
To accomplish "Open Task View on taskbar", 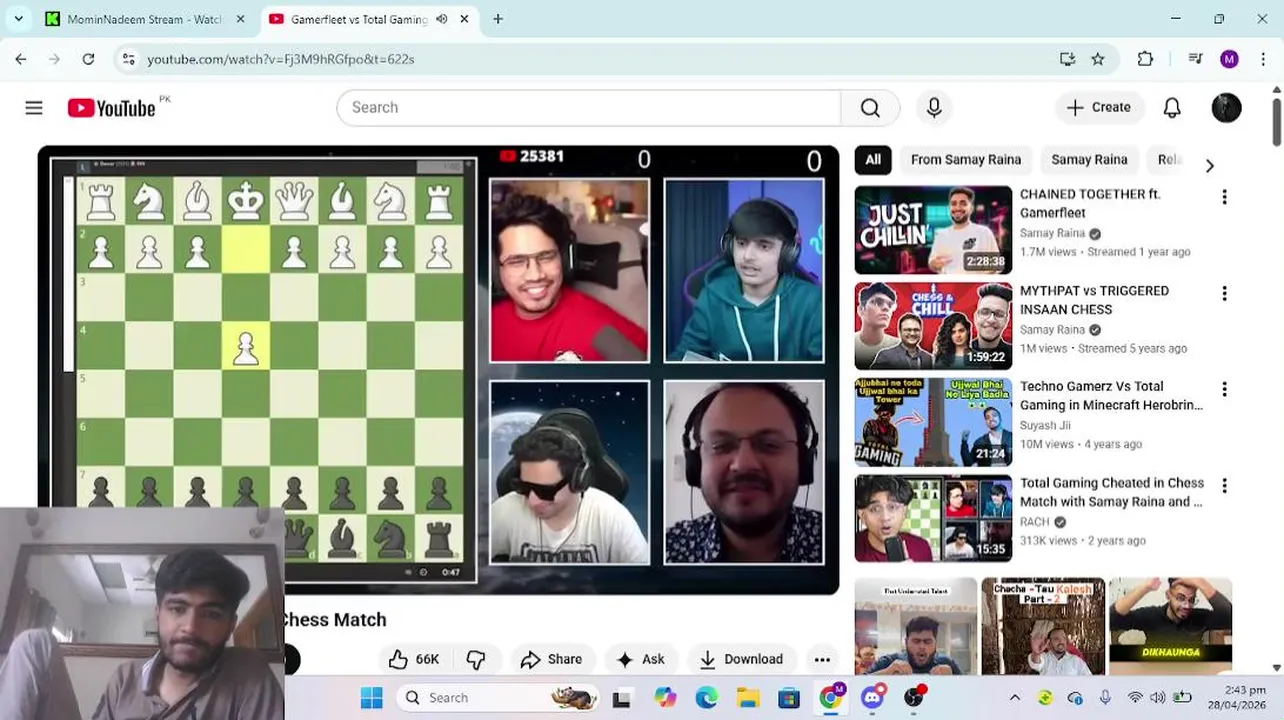I will point(622,698).
